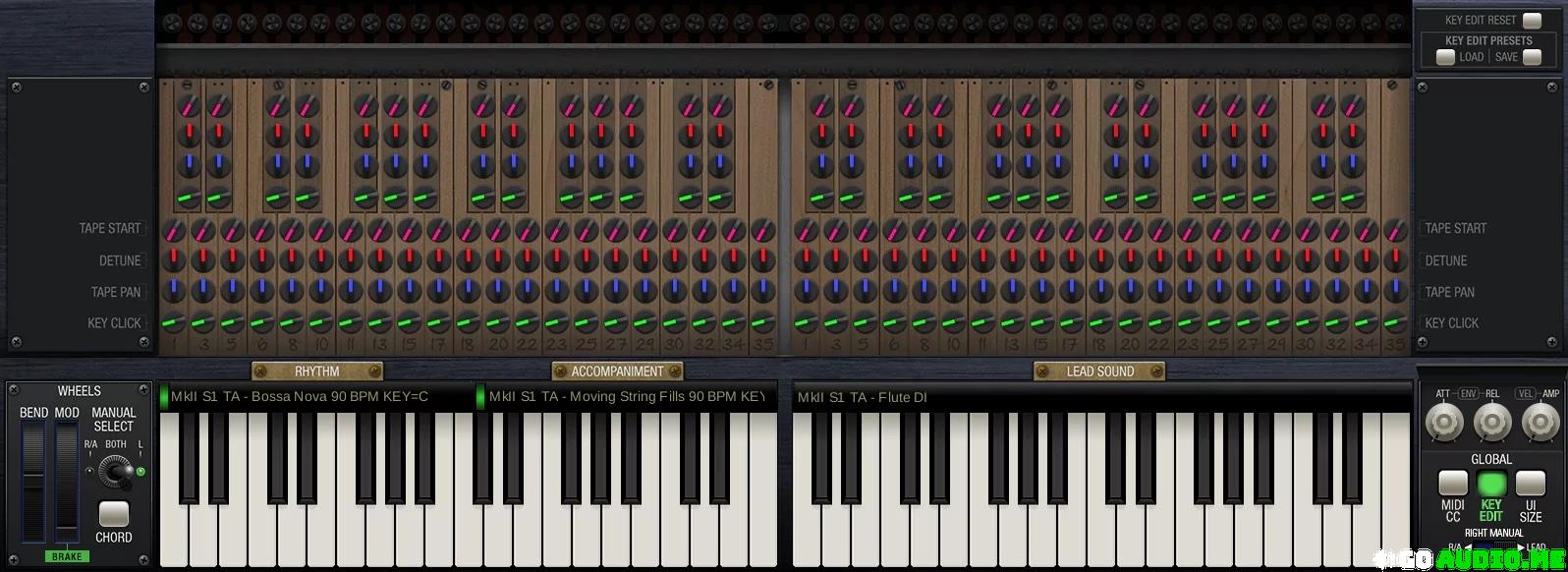Click the UI SIZE button

tap(1530, 484)
